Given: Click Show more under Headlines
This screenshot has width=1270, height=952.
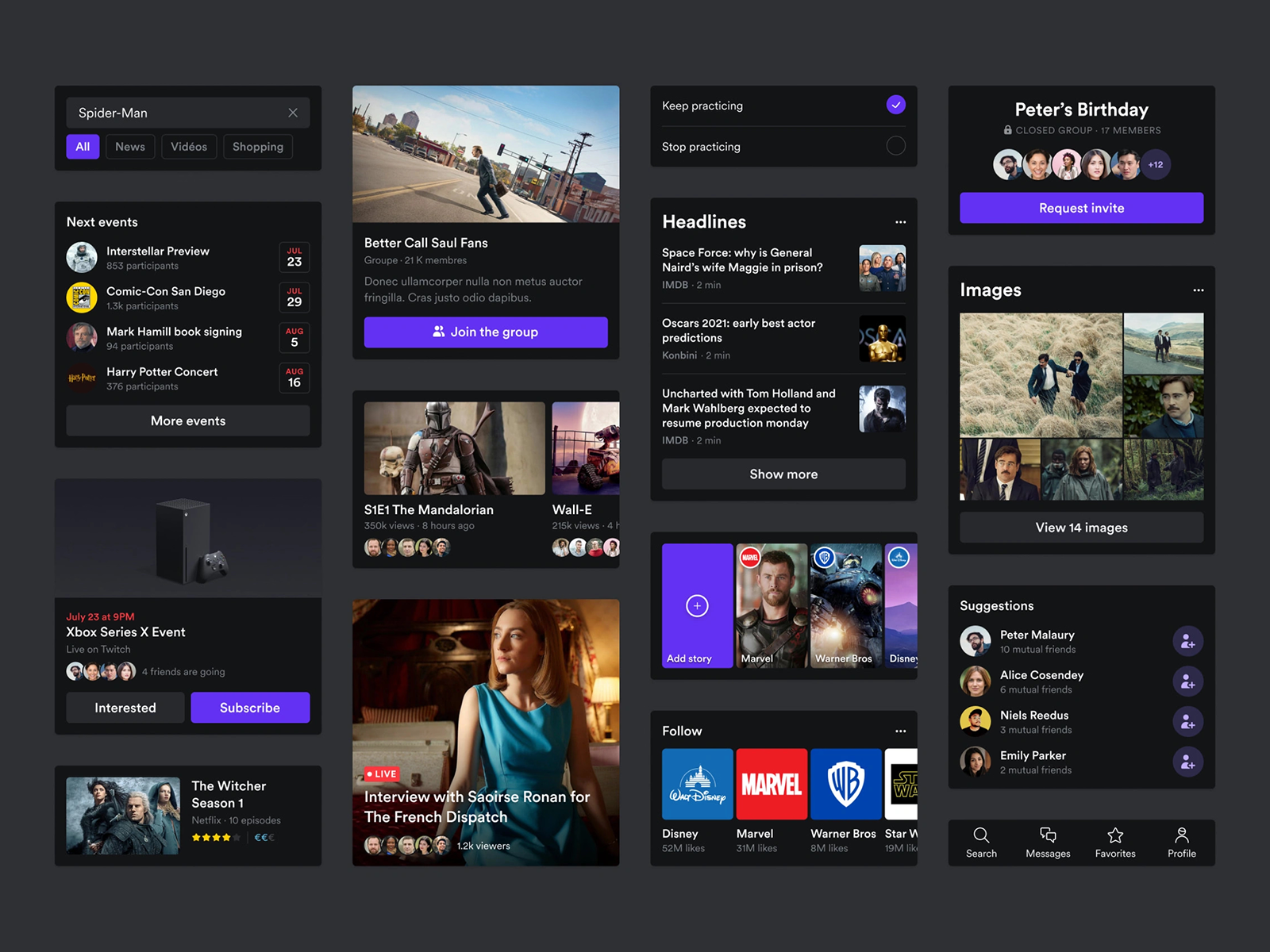Looking at the screenshot, I should click(x=783, y=474).
